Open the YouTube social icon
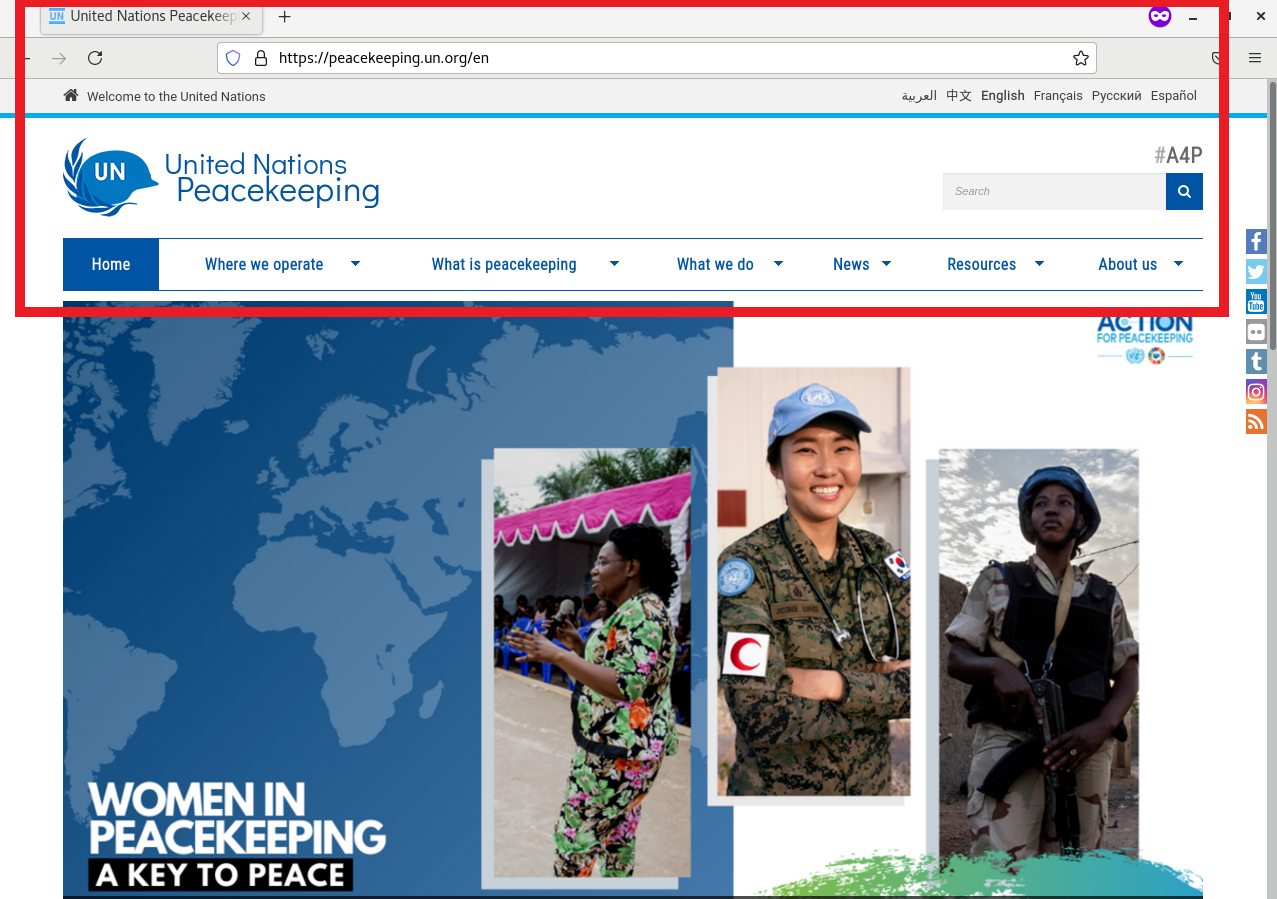This screenshot has height=899, width=1277. point(1256,301)
